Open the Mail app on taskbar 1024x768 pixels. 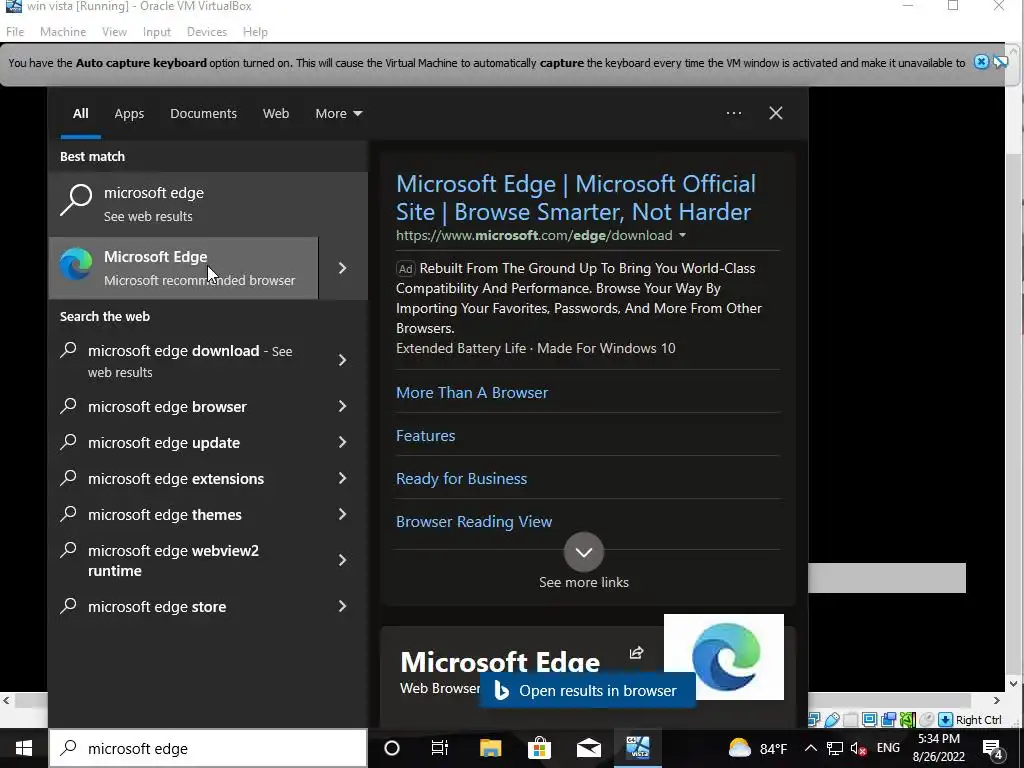tap(588, 748)
